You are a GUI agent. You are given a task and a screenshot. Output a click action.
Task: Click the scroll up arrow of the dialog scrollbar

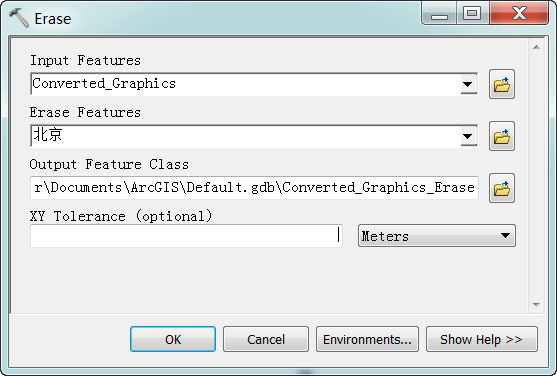(x=536, y=47)
